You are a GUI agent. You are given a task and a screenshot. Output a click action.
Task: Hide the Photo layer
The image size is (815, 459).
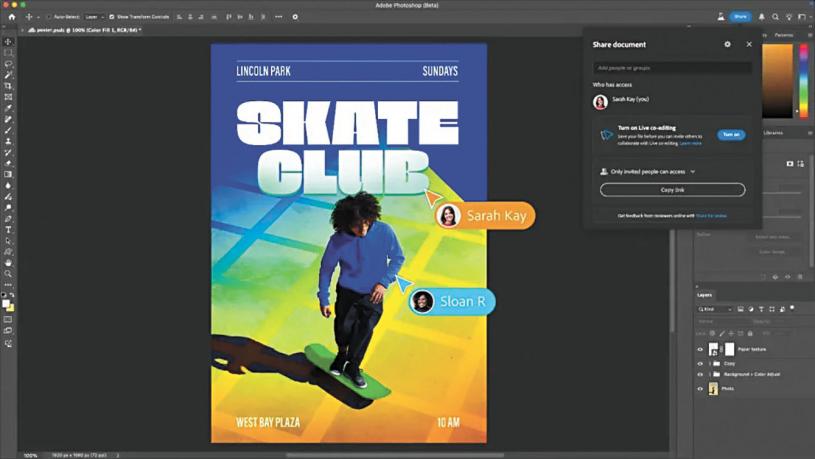(x=700, y=388)
